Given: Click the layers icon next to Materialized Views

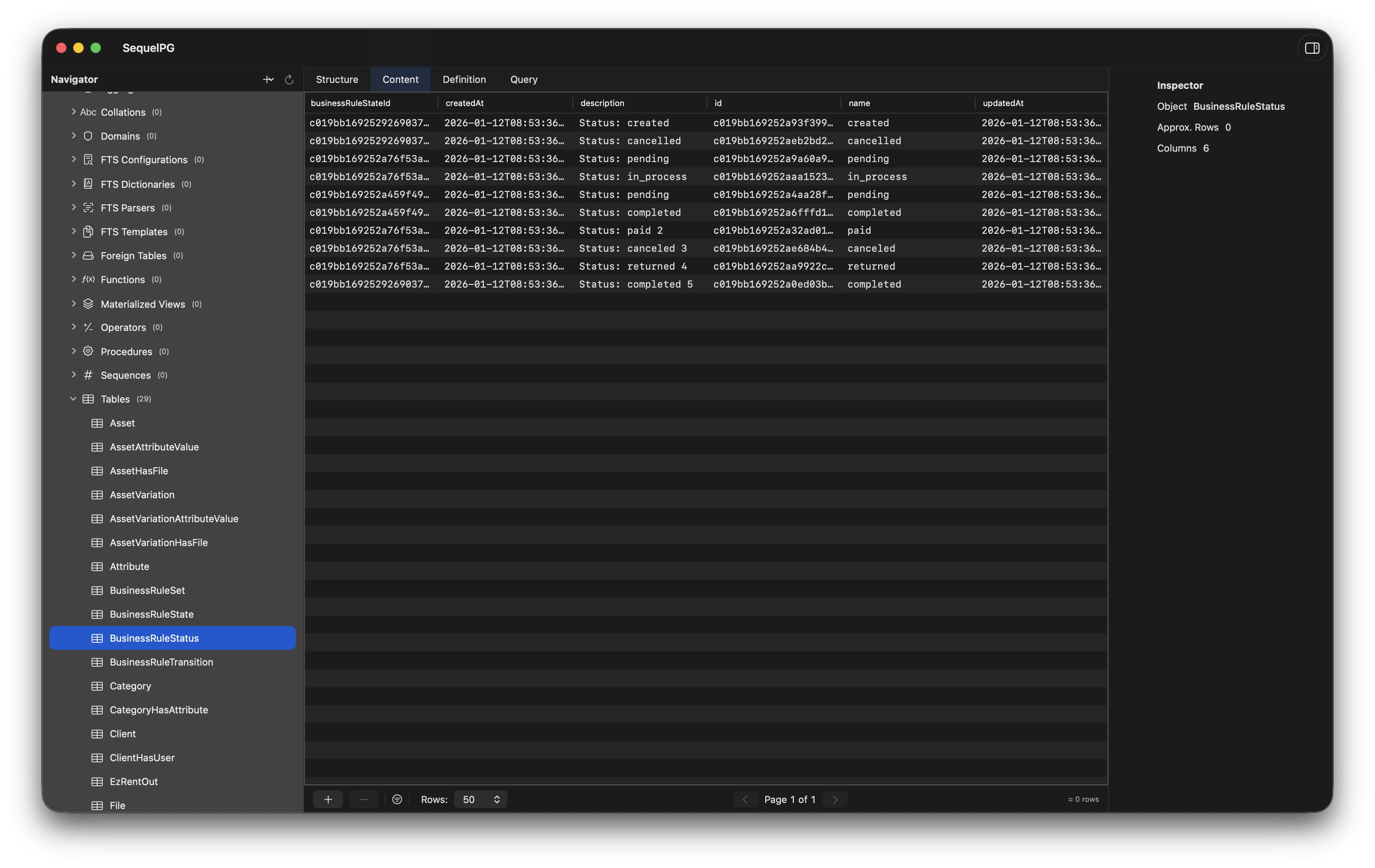Looking at the screenshot, I should (87, 304).
